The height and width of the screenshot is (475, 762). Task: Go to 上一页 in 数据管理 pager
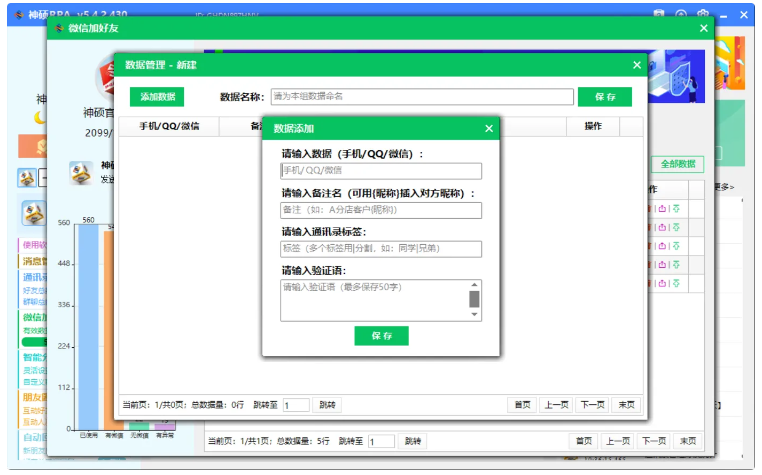[x=556, y=405]
